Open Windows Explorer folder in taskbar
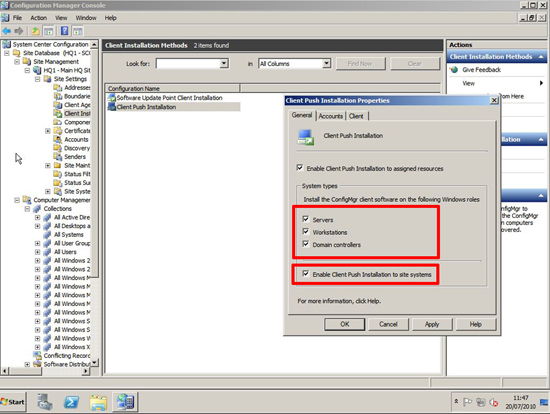This screenshot has width=550, height=414. click(98, 402)
